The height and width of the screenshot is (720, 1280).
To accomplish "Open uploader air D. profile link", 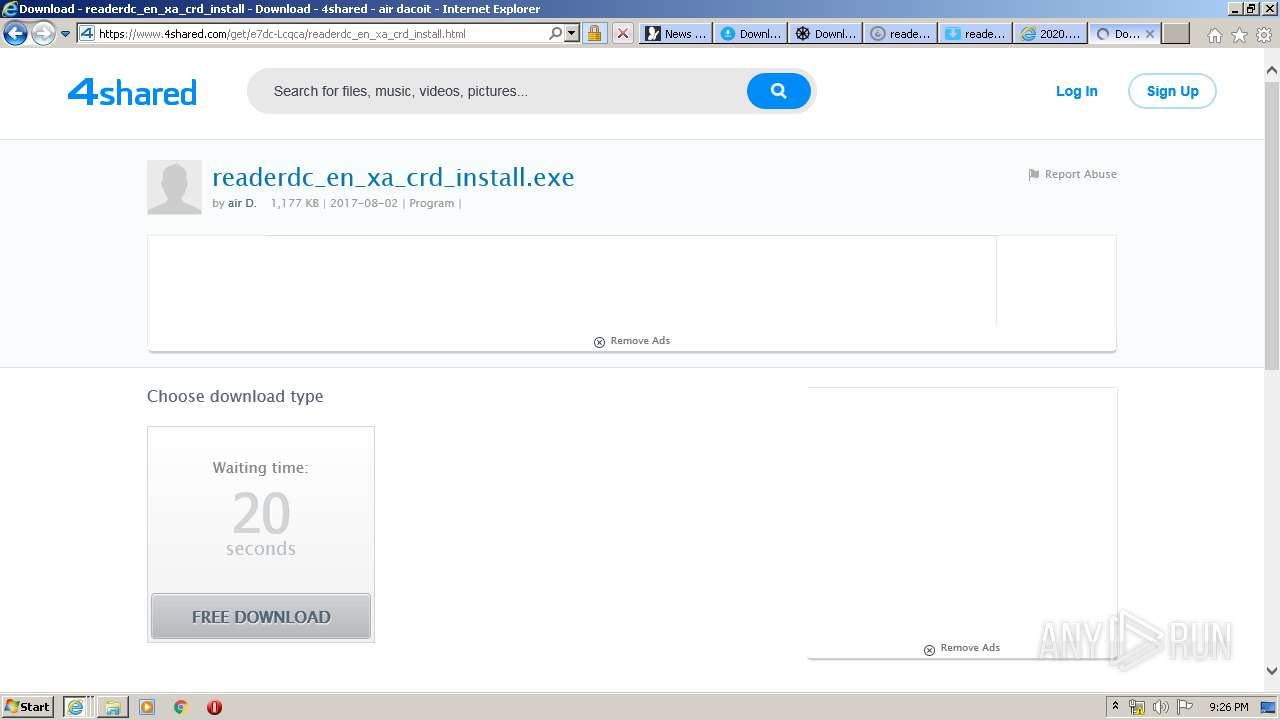I will tap(242, 203).
